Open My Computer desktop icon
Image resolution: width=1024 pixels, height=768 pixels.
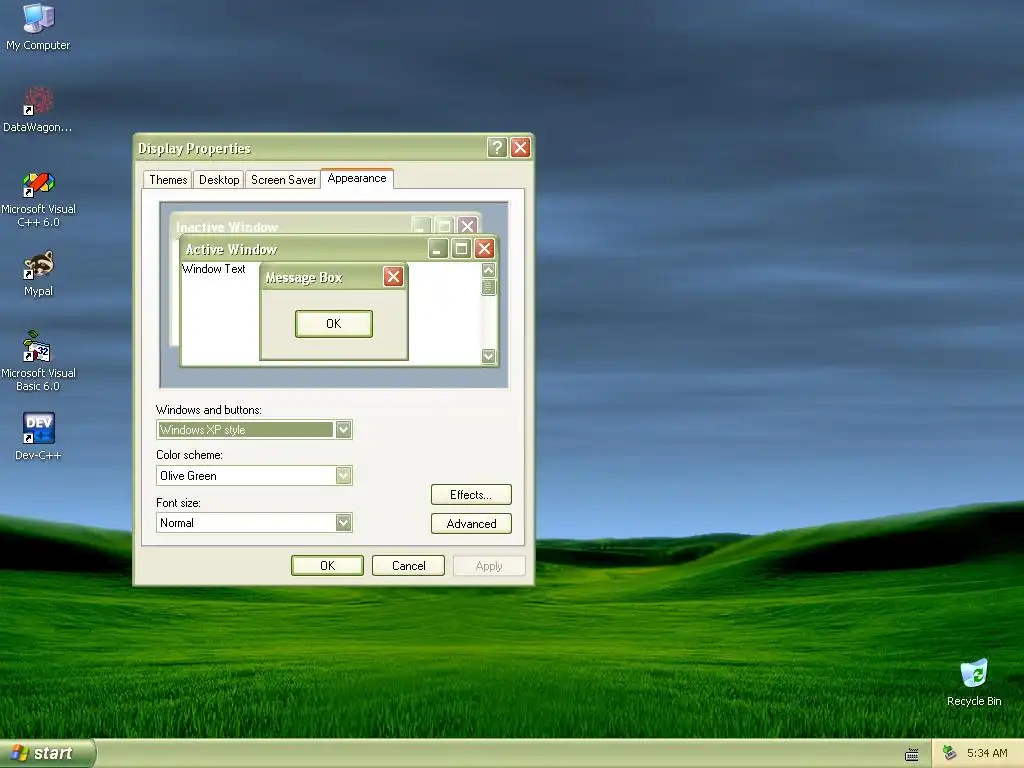coord(38,26)
